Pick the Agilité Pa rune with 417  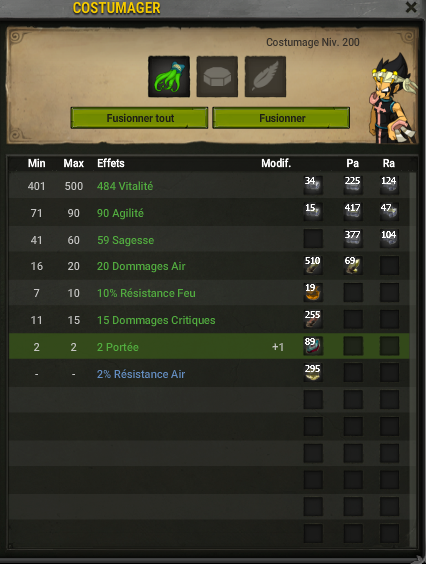tap(353, 212)
